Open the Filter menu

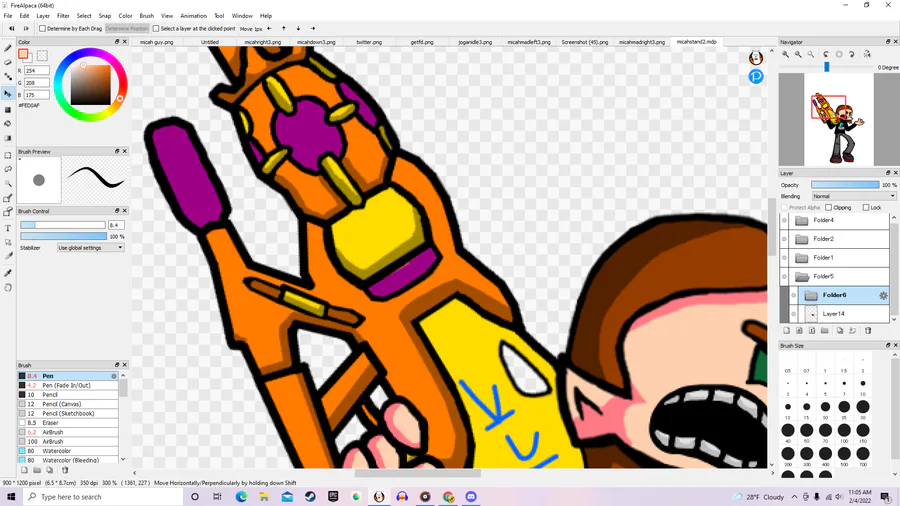pos(63,16)
